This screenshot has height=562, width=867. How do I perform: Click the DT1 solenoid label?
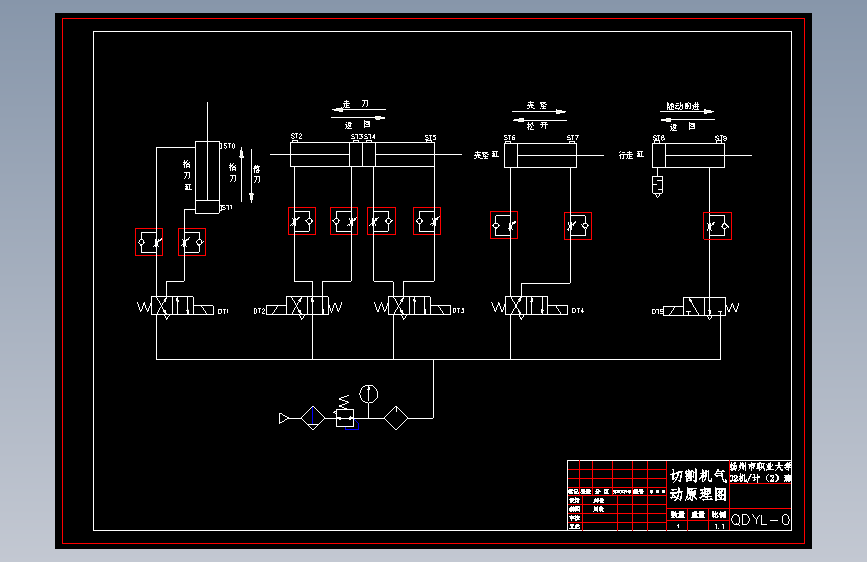point(223,311)
